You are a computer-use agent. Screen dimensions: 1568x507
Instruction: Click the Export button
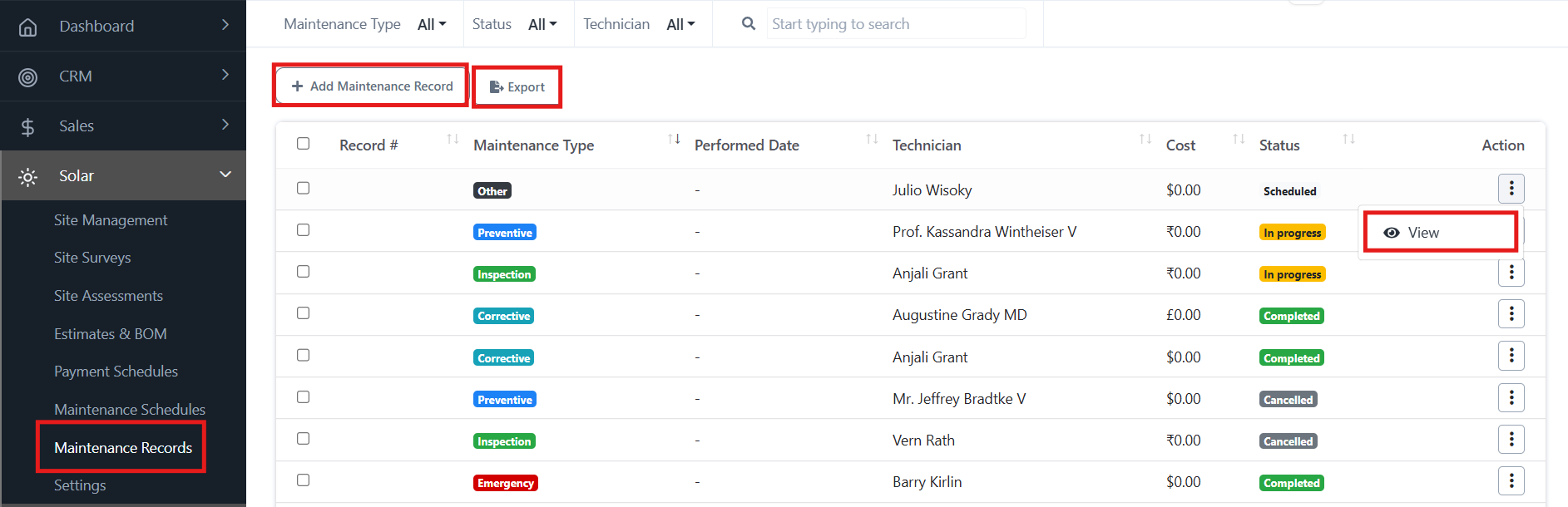517,87
